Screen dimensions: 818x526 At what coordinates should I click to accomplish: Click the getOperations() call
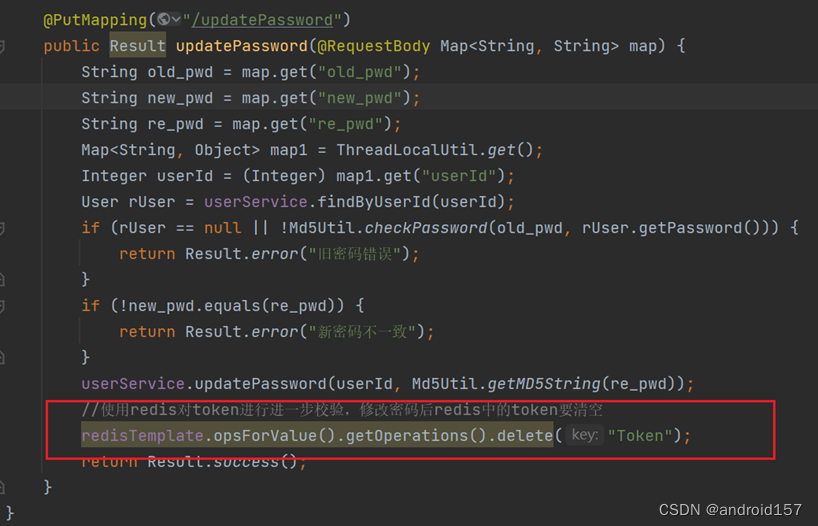pos(416,436)
